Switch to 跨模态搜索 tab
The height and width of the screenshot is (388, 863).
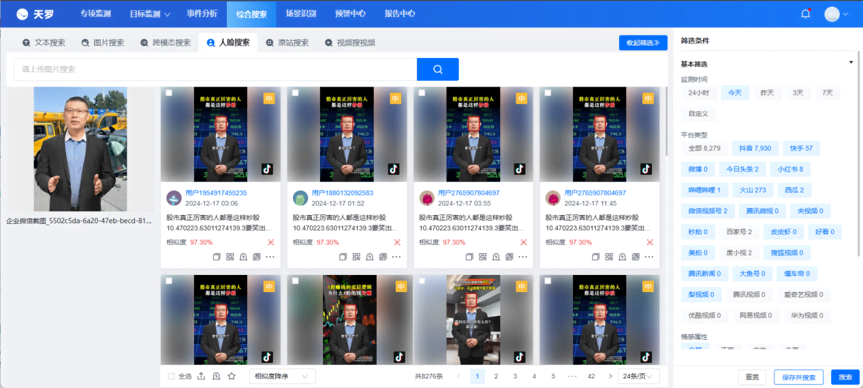point(166,43)
